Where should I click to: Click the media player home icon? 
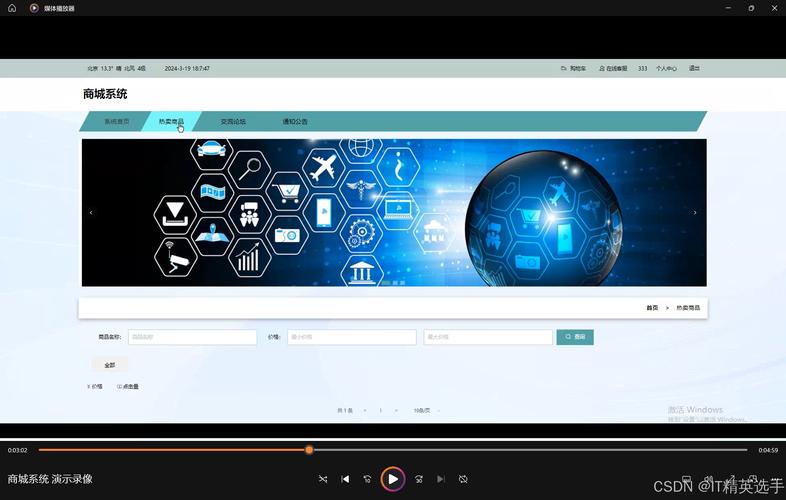click(x=12, y=8)
